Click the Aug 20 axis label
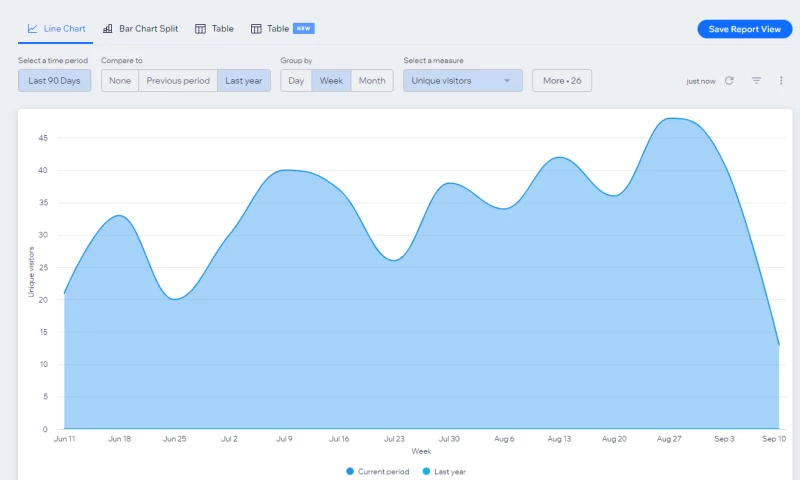This screenshot has width=800, height=480. (x=614, y=439)
